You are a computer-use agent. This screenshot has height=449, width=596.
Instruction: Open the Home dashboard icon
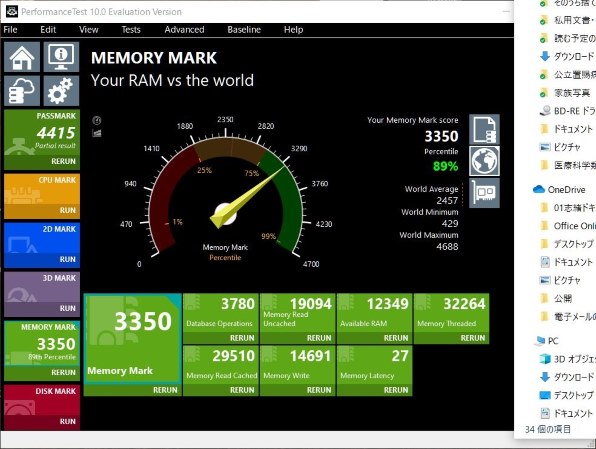(x=22, y=57)
